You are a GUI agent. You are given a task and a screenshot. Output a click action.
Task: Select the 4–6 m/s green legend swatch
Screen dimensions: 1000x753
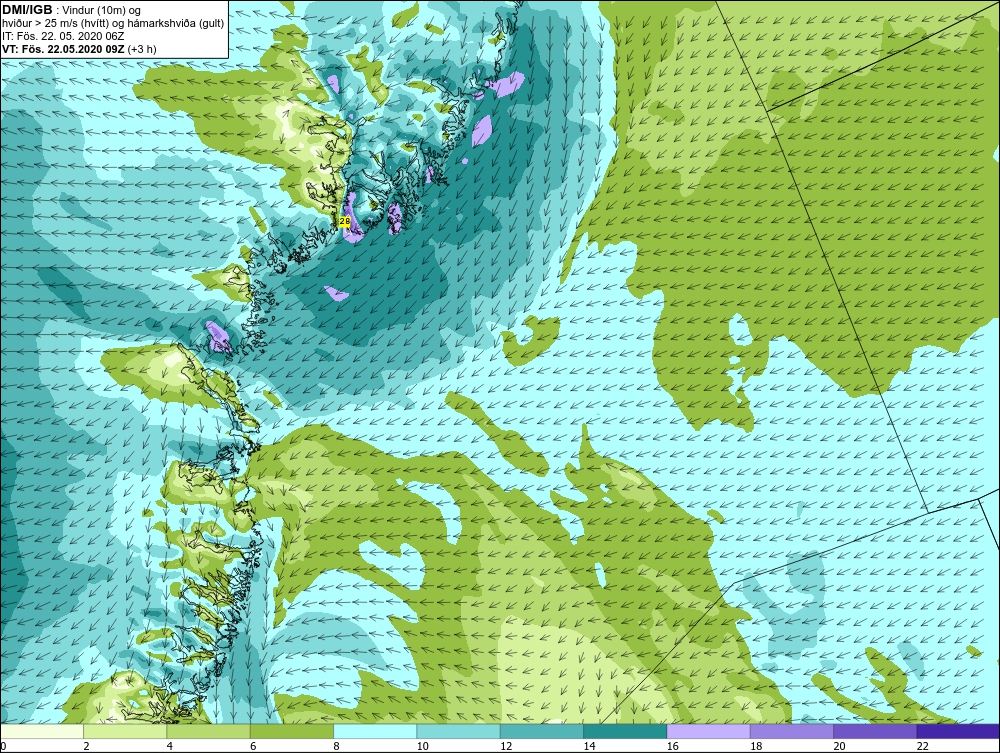click(x=209, y=731)
